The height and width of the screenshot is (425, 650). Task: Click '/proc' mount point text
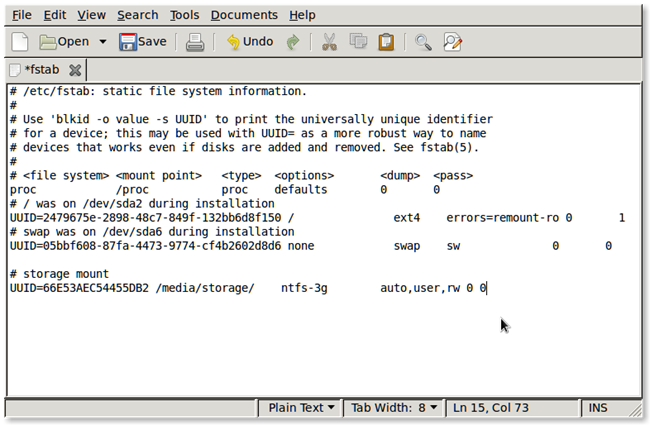132,189
